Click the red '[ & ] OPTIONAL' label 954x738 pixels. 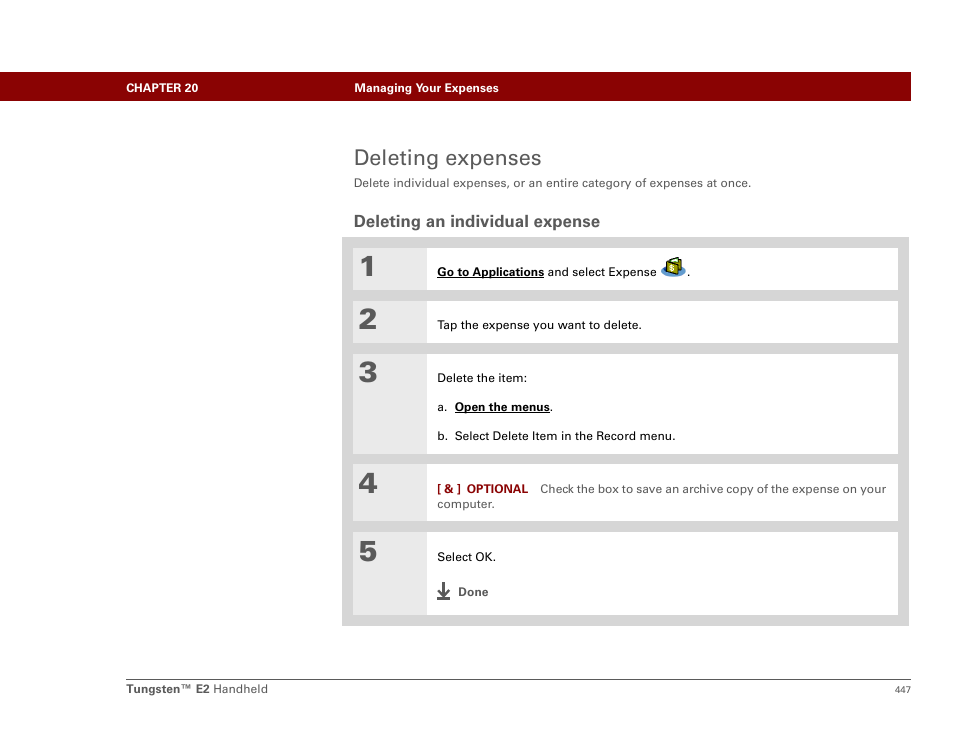[482, 489]
